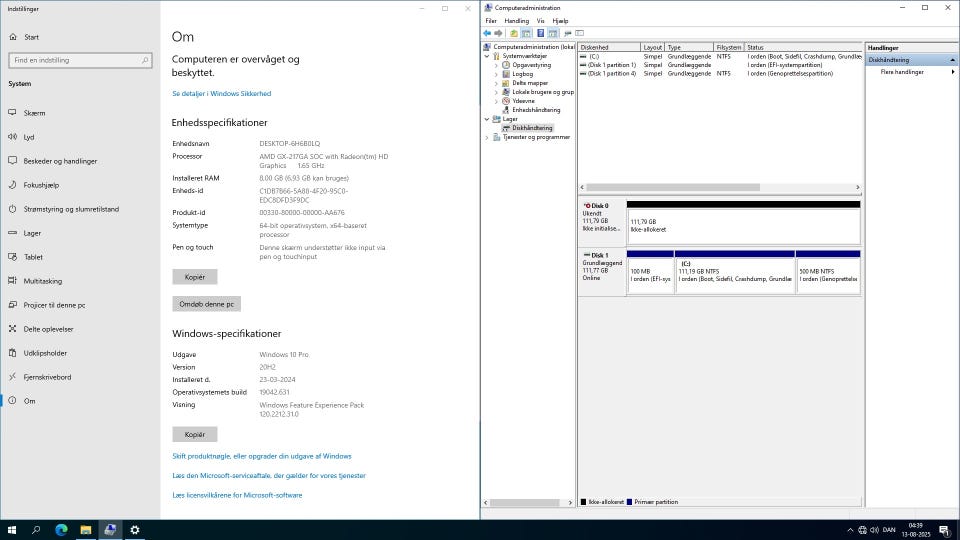960x540 pixels.
Task: Open the Handling menu
Action: pos(516,20)
